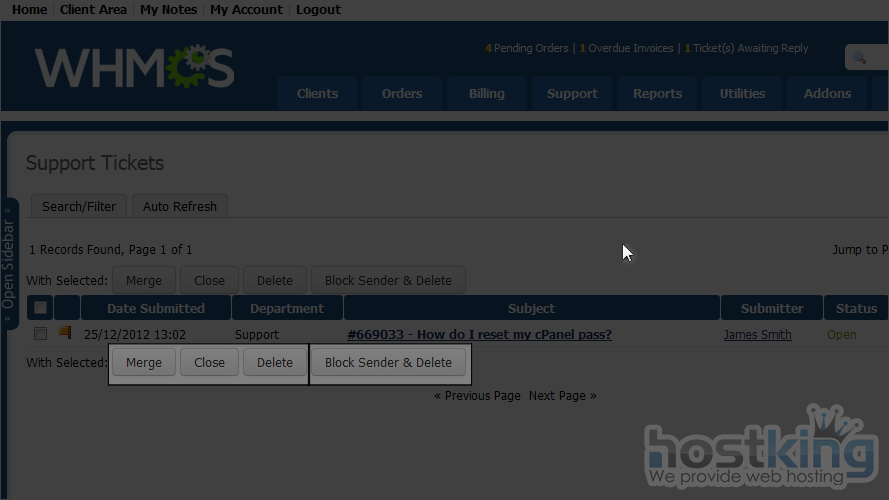Image resolution: width=889 pixels, height=500 pixels.
Task: Open submitter James Smith's profile link
Action: 757,335
